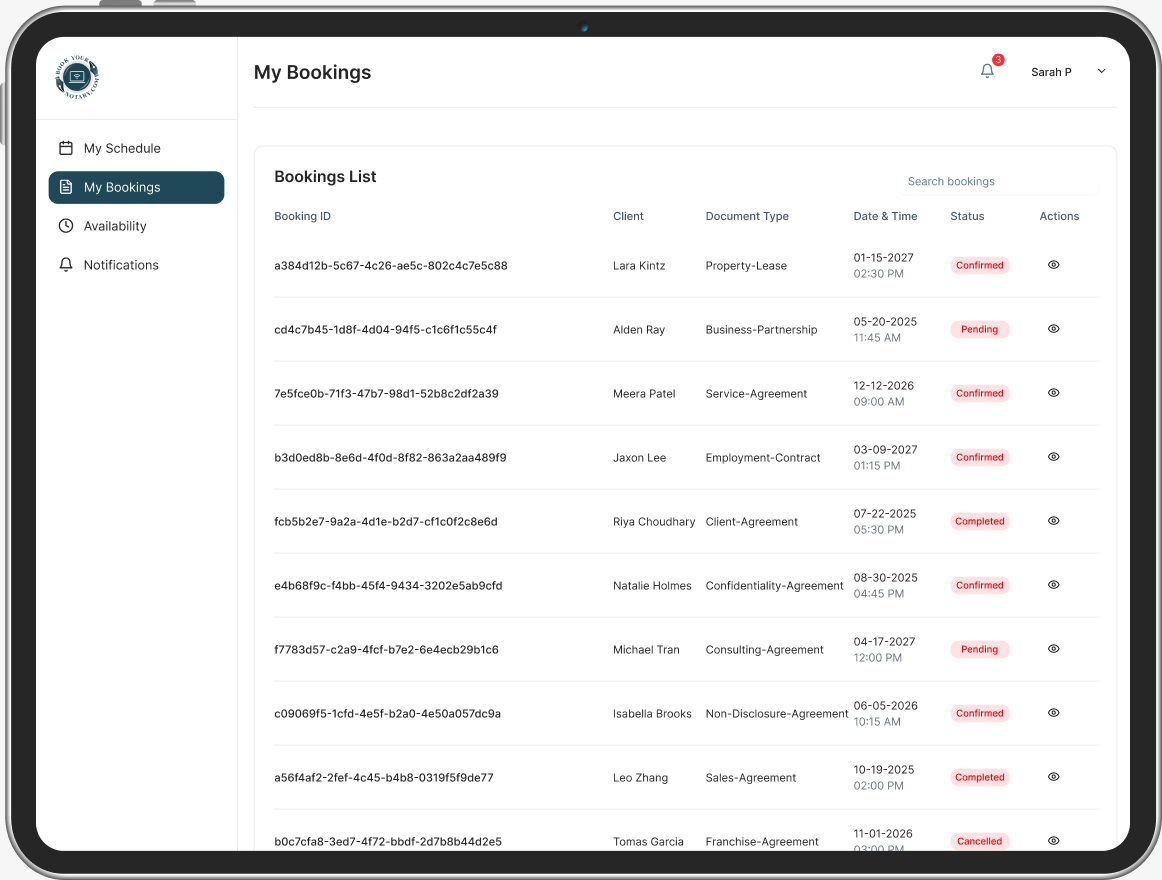Click the date 01-15-2027

point(883,257)
